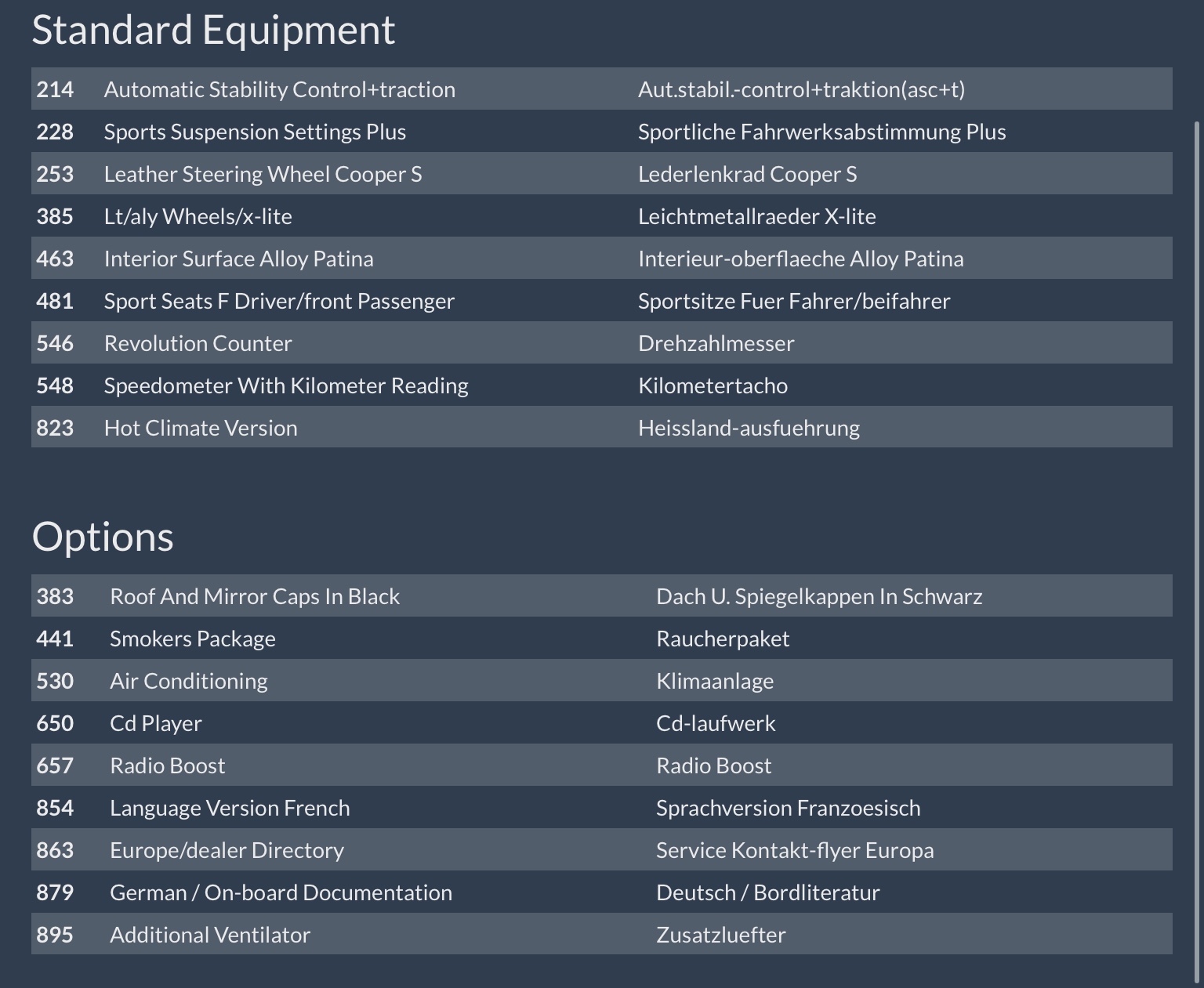Screen dimensions: 1204x988
Task: Select the English Radio Boost entry
Action: pos(167,765)
